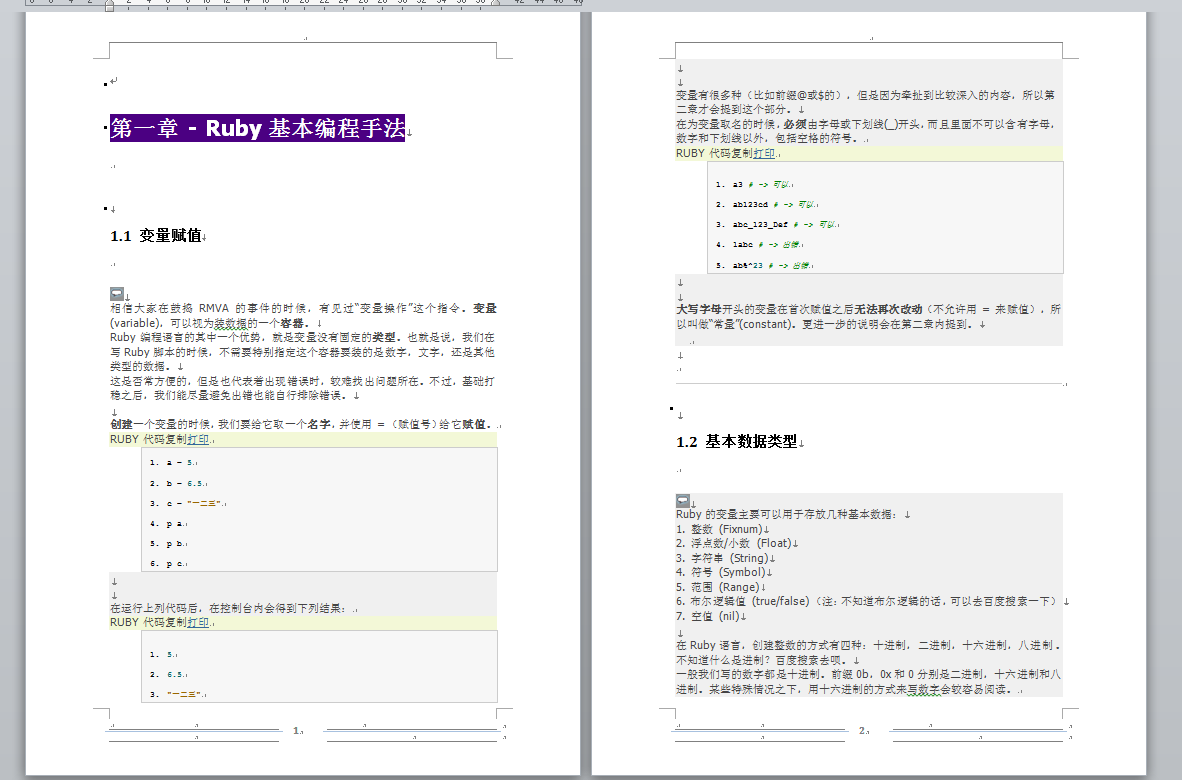Click the footer page number 2

pos(863,730)
